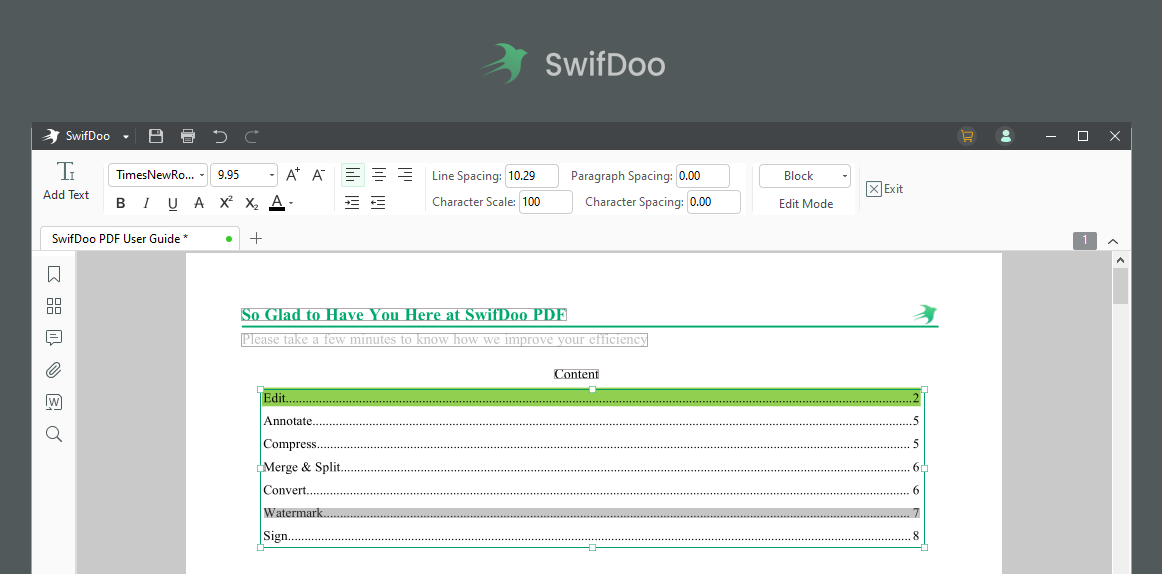The width and height of the screenshot is (1162, 574).
Task: Apply the font color A swatch
Action: [276, 203]
